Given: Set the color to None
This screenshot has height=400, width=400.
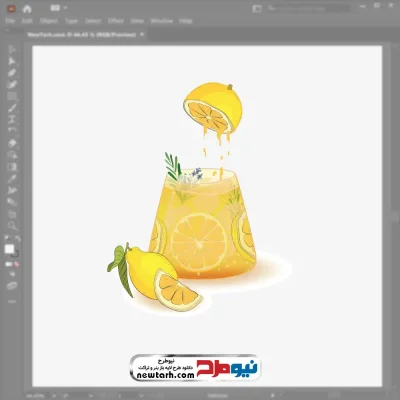Looking at the screenshot, I should (x=16, y=264).
